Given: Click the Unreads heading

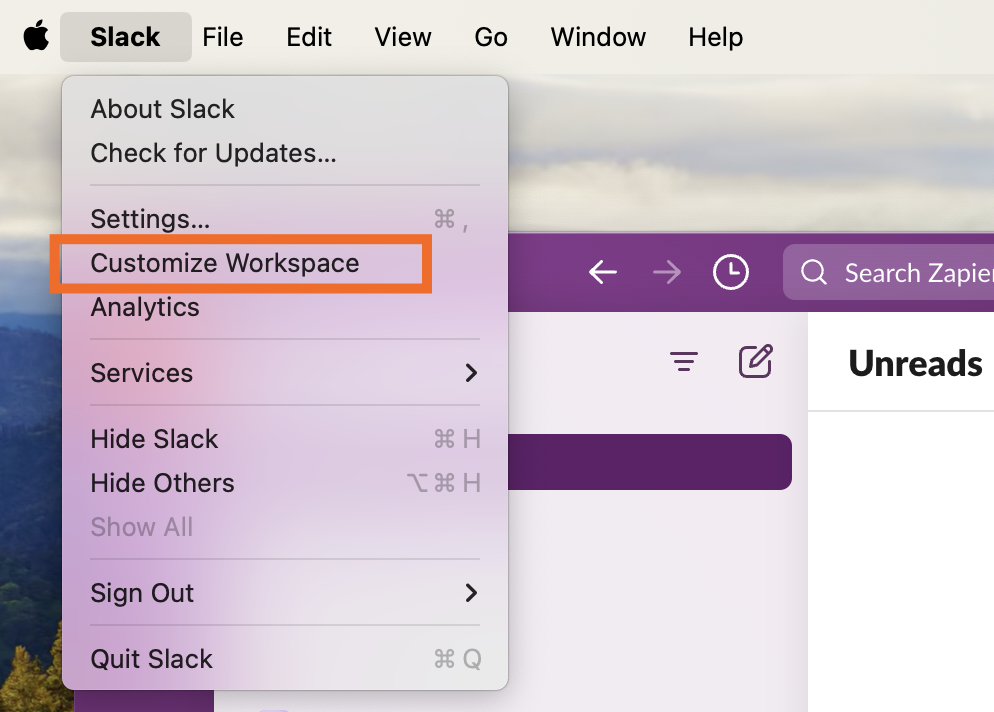Looking at the screenshot, I should coord(915,363).
